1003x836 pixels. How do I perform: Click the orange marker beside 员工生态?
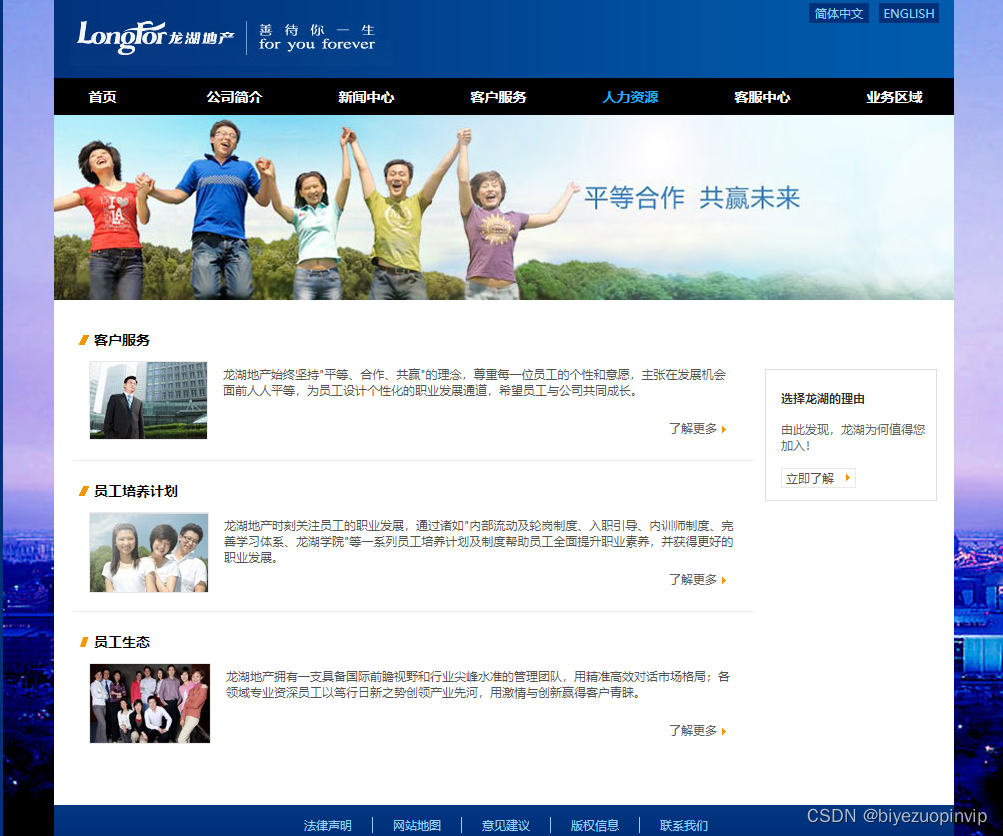pyautogui.click(x=84, y=642)
